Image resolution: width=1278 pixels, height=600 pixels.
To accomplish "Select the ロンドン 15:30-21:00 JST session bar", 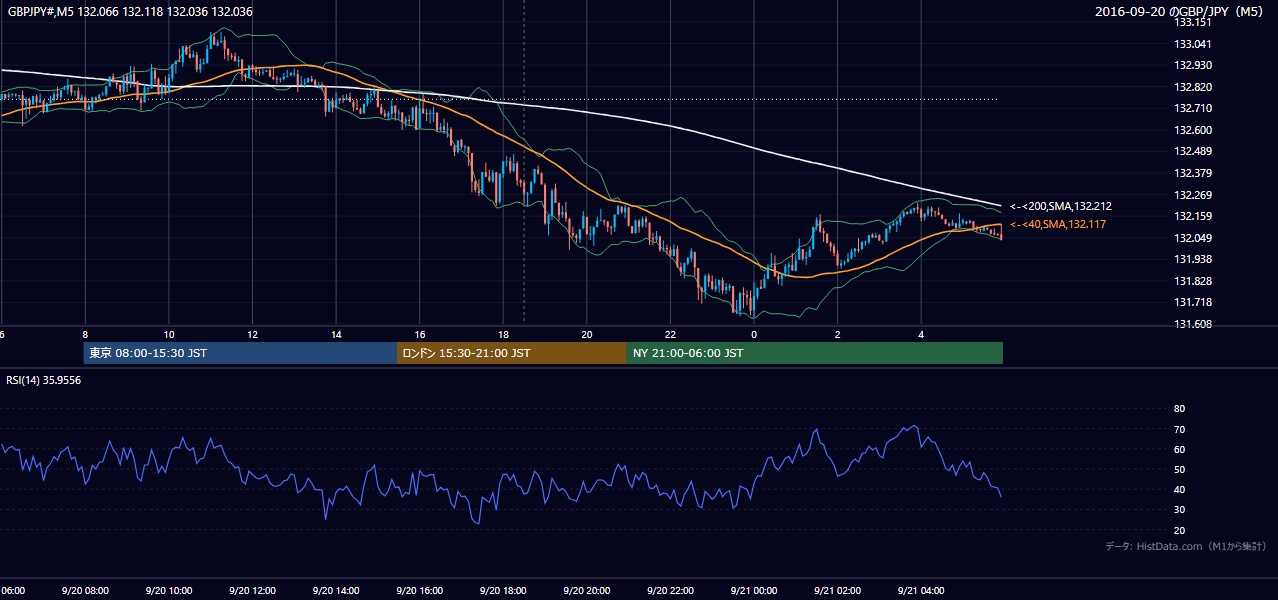I will [512, 353].
